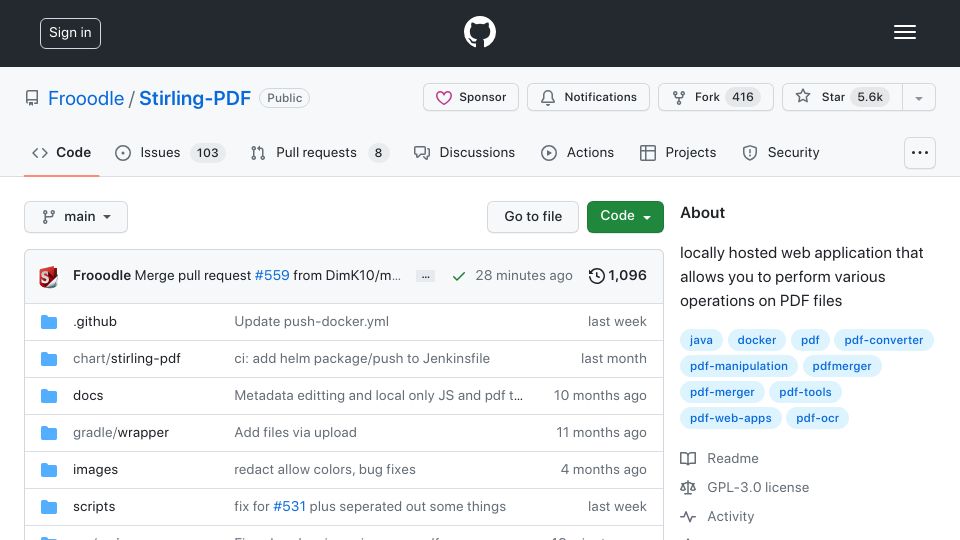
Task: Open the hamburger navigation menu
Action: (x=904, y=32)
